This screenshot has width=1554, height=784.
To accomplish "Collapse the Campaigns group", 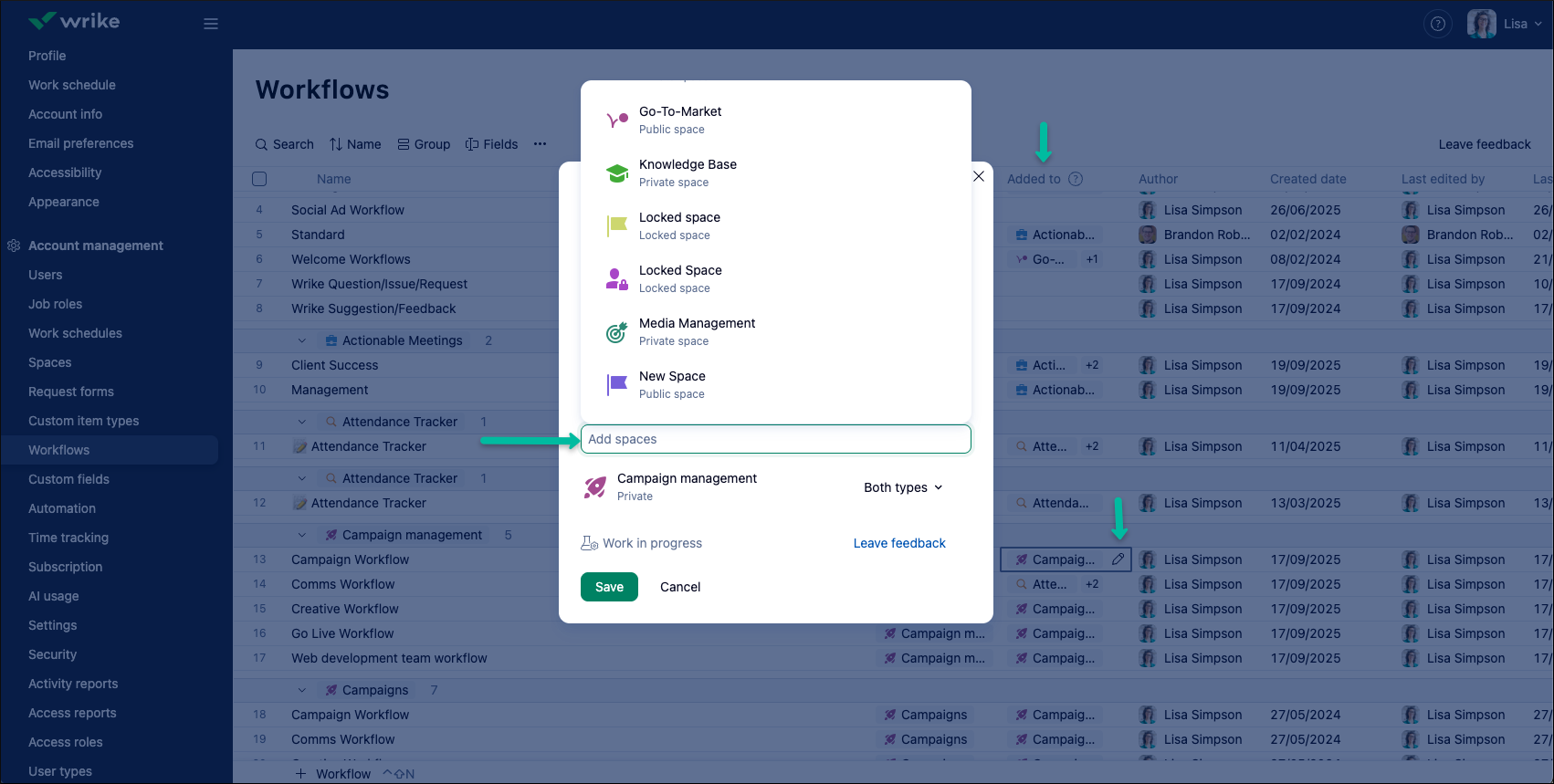I will click(302, 690).
